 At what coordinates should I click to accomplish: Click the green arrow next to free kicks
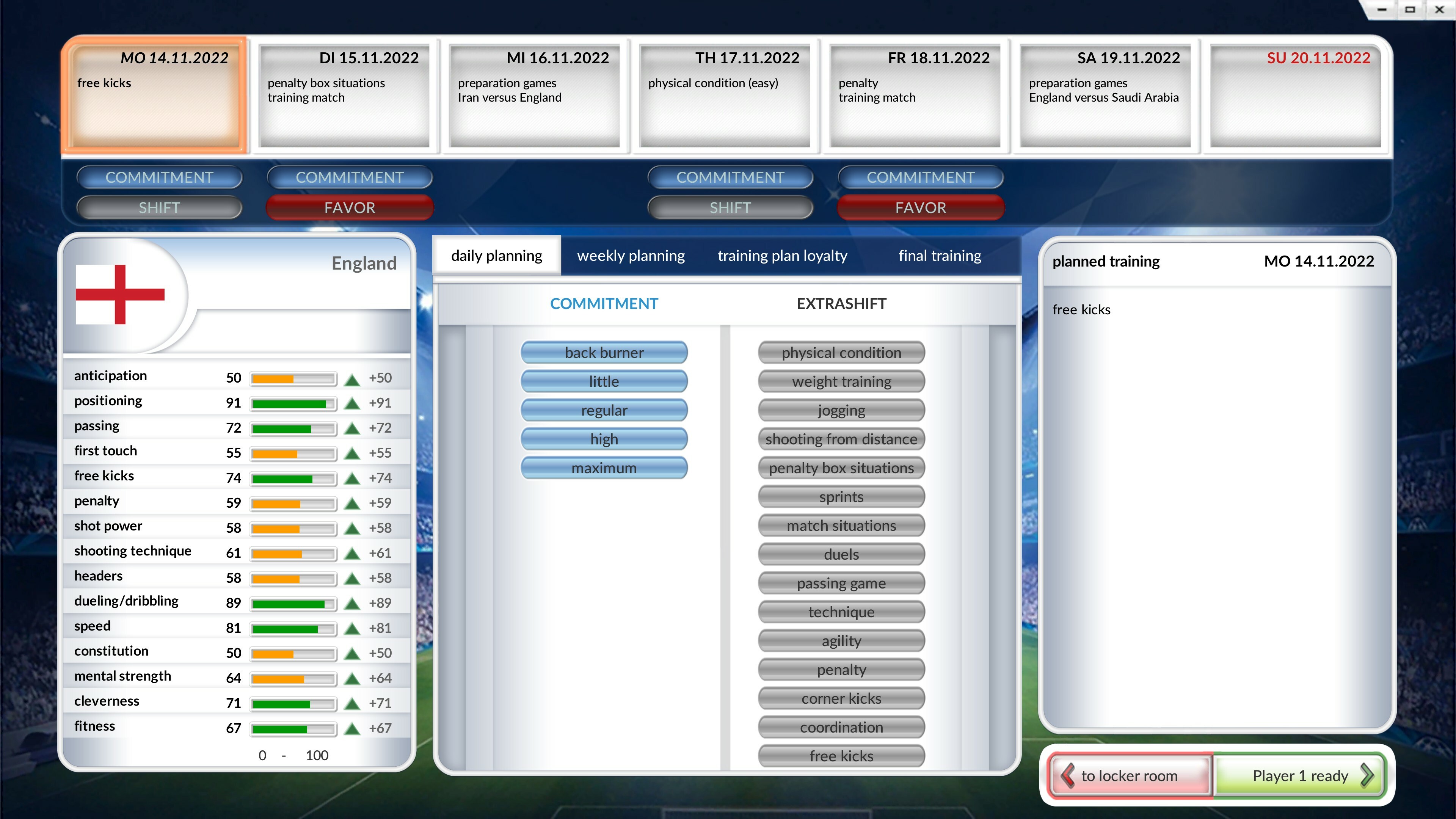point(352,479)
